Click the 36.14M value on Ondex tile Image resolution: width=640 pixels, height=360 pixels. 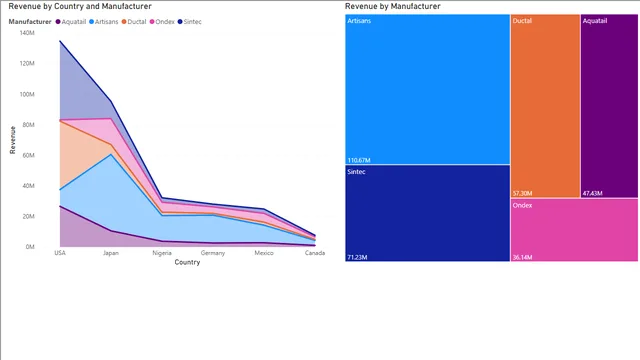pos(522,258)
